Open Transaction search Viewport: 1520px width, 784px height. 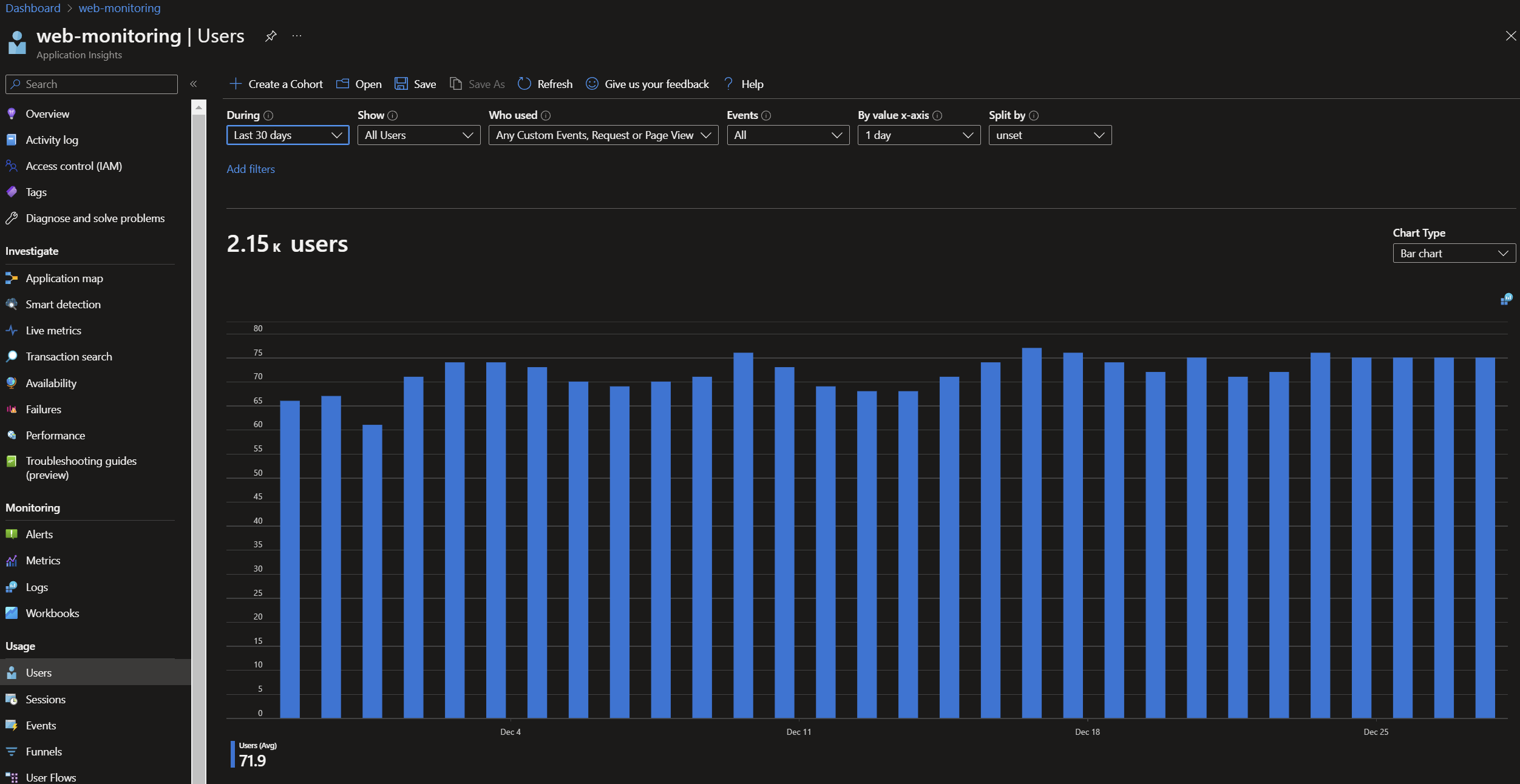[x=69, y=356]
